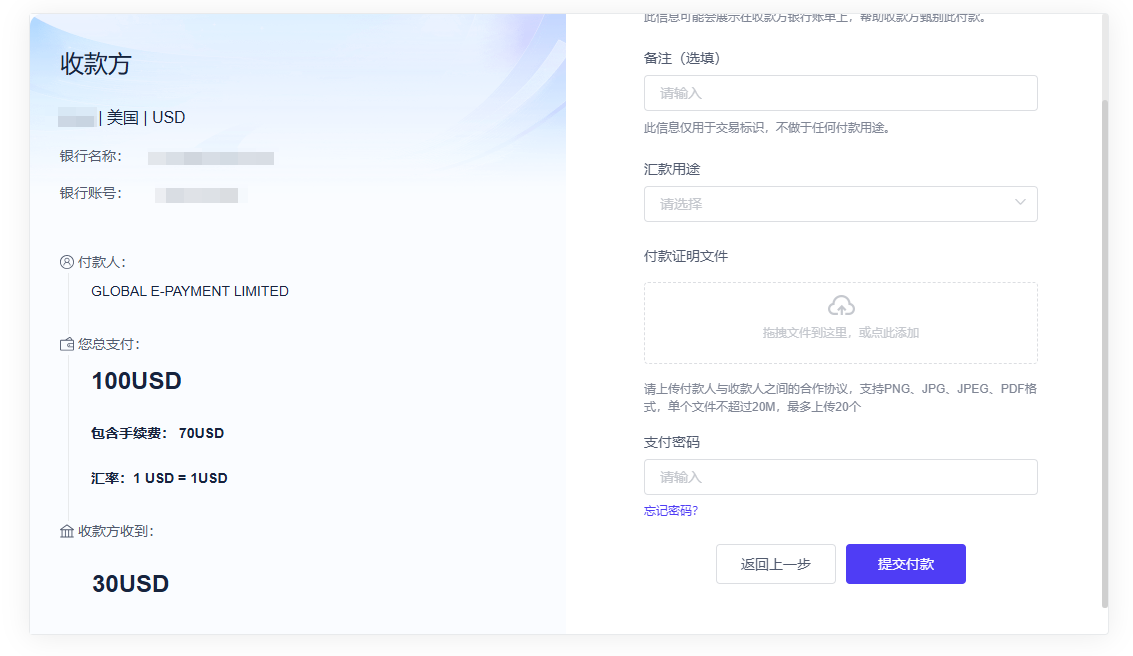Screen dimensions: 1133x656
Task: Click the 汇率 exchange rate line
Action: pyautogui.click(x=159, y=478)
